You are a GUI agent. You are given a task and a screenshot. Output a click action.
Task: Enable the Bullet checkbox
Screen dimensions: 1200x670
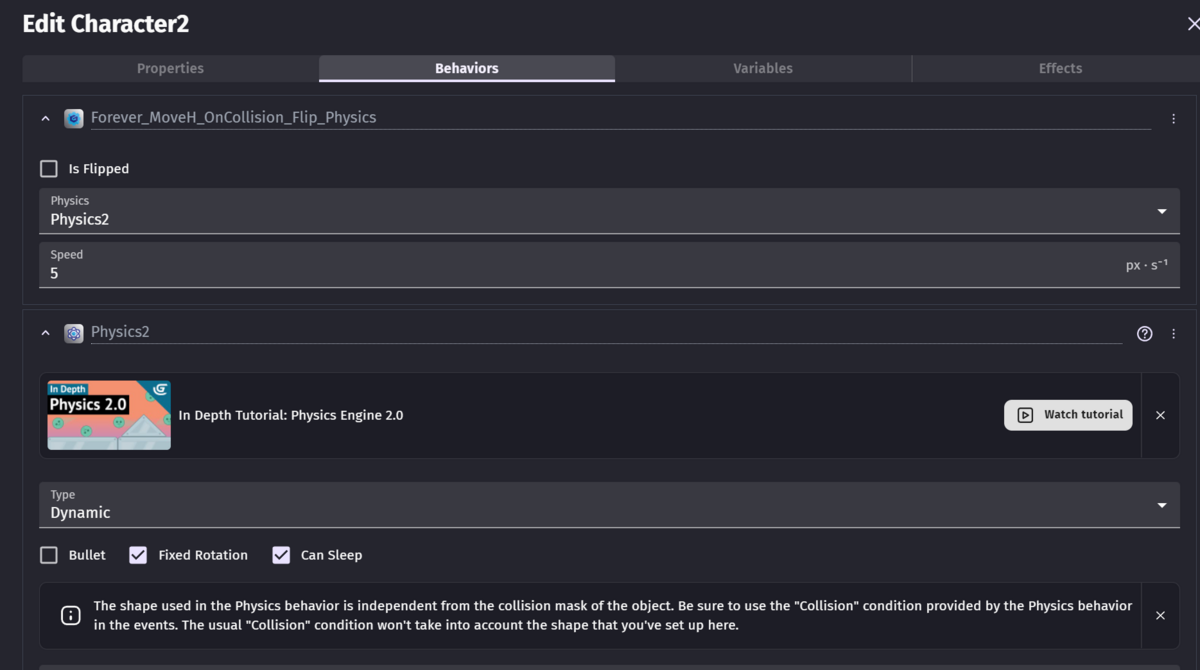[x=49, y=555]
